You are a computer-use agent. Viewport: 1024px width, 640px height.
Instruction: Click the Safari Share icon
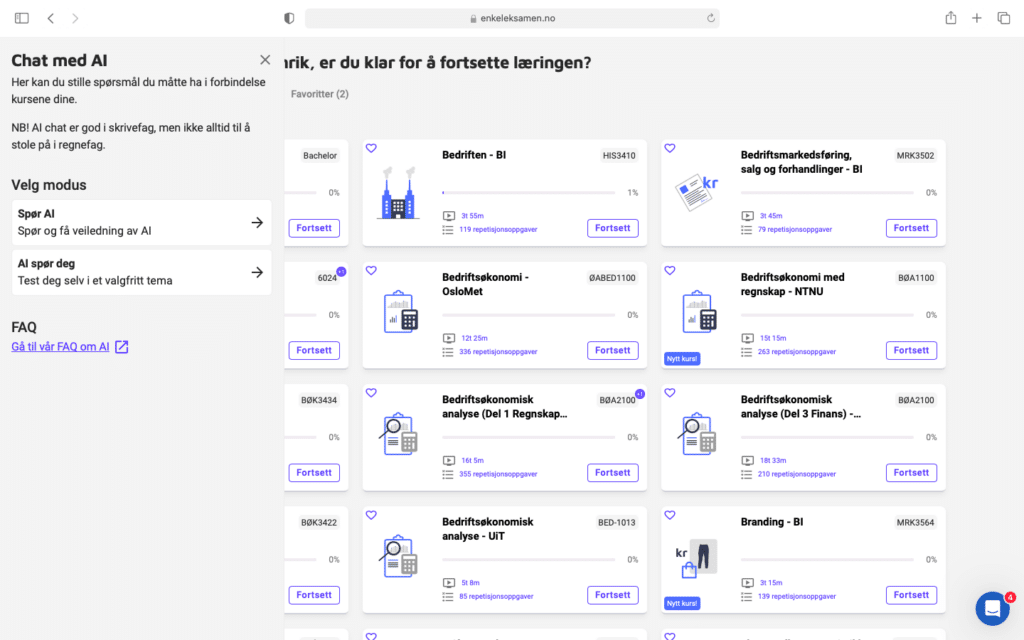[x=950, y=18]
